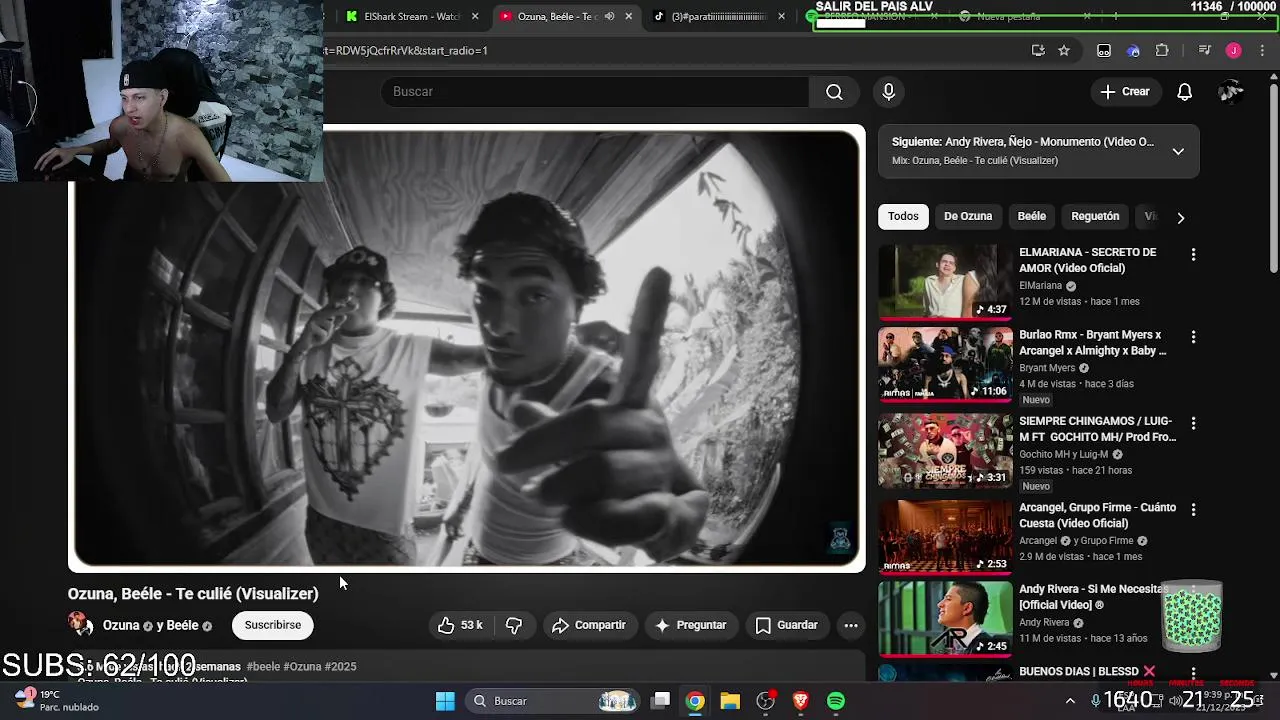Open options menu for Burlao Rmx video

click(x=1193, y=337)
